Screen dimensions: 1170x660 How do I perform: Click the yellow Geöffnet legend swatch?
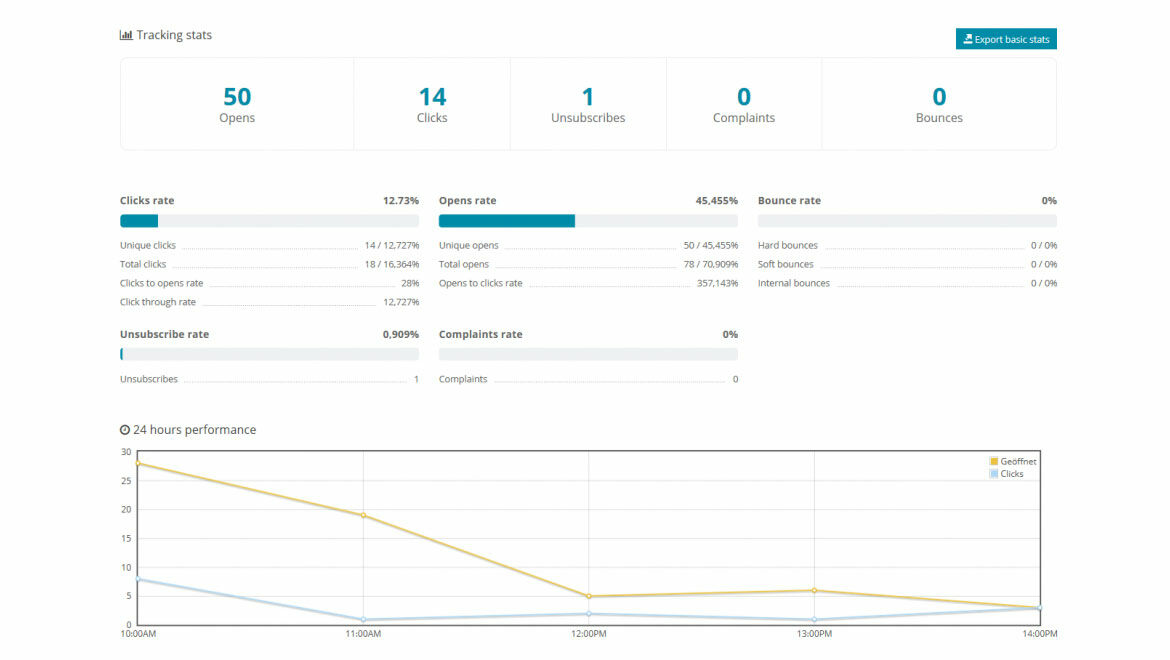point(994,462)
